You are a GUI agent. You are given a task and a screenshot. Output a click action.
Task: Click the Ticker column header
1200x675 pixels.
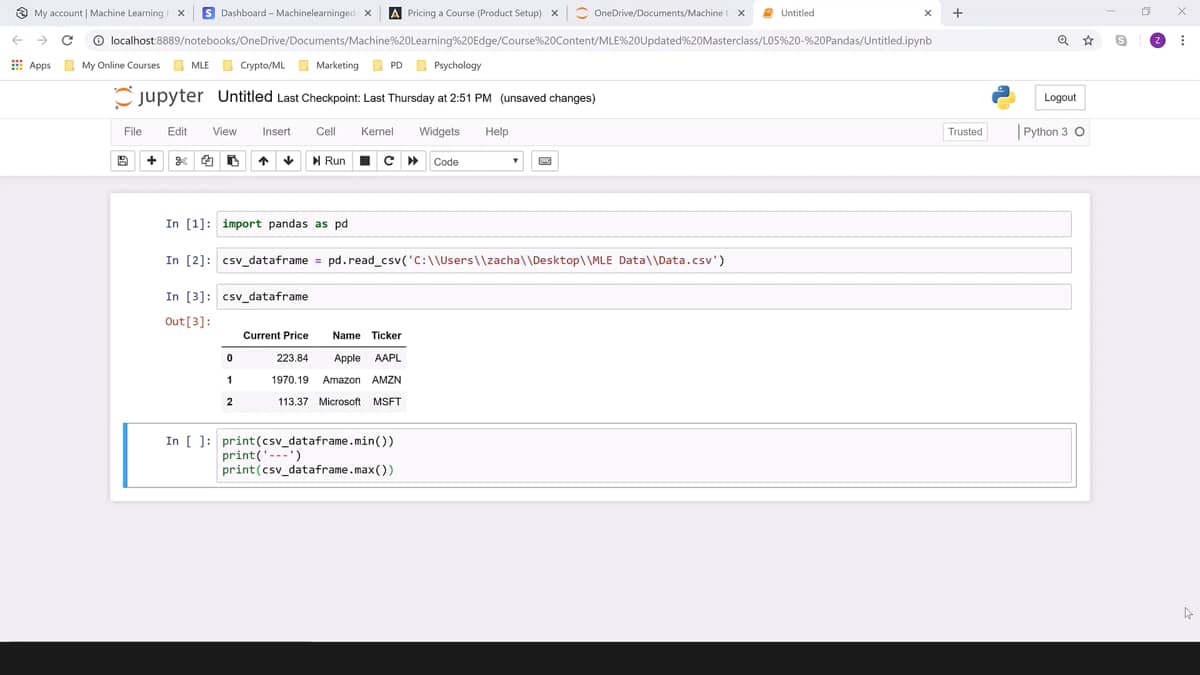coord(386,335)
